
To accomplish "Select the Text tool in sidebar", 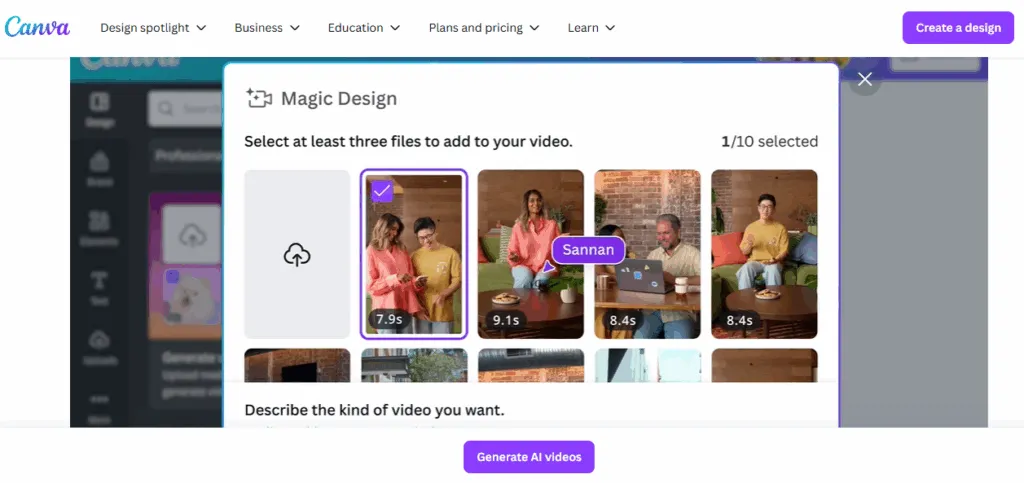I will coord(100,286).
